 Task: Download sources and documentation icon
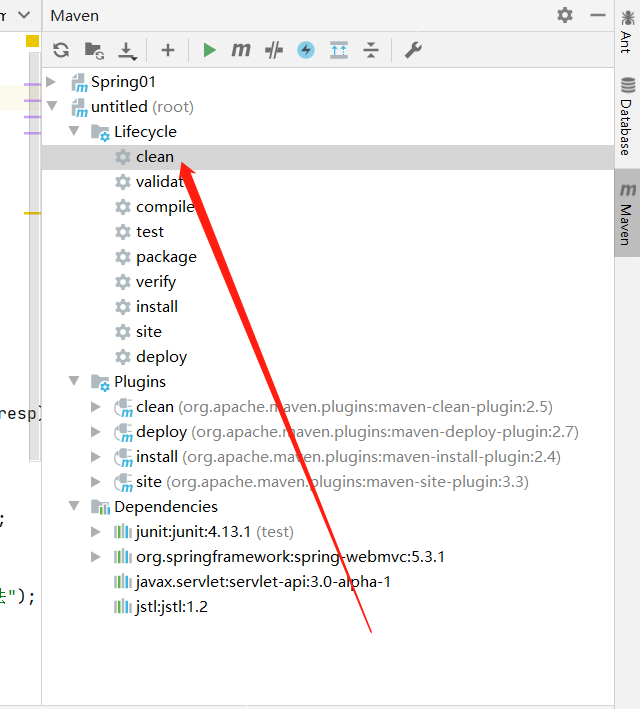[x=127, y=51]
